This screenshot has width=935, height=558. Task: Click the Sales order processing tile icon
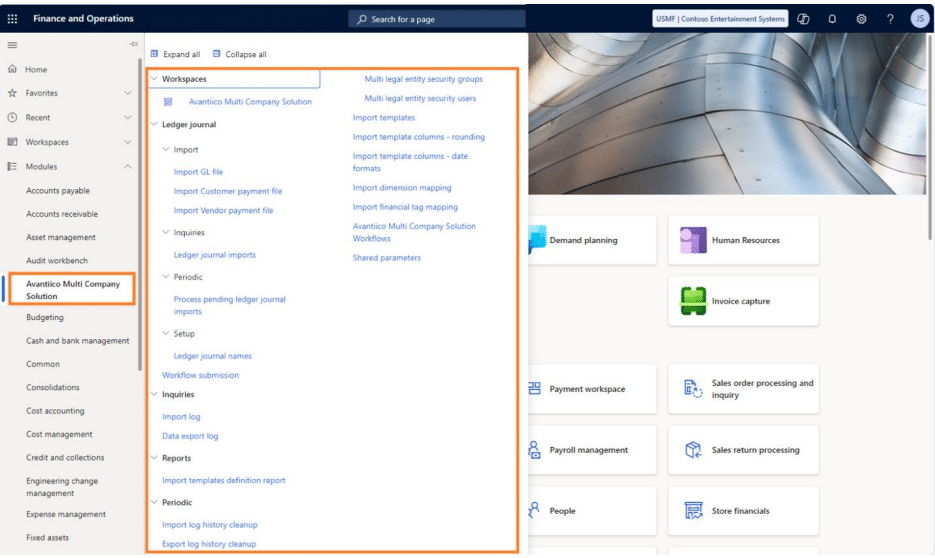click(693, 389)
